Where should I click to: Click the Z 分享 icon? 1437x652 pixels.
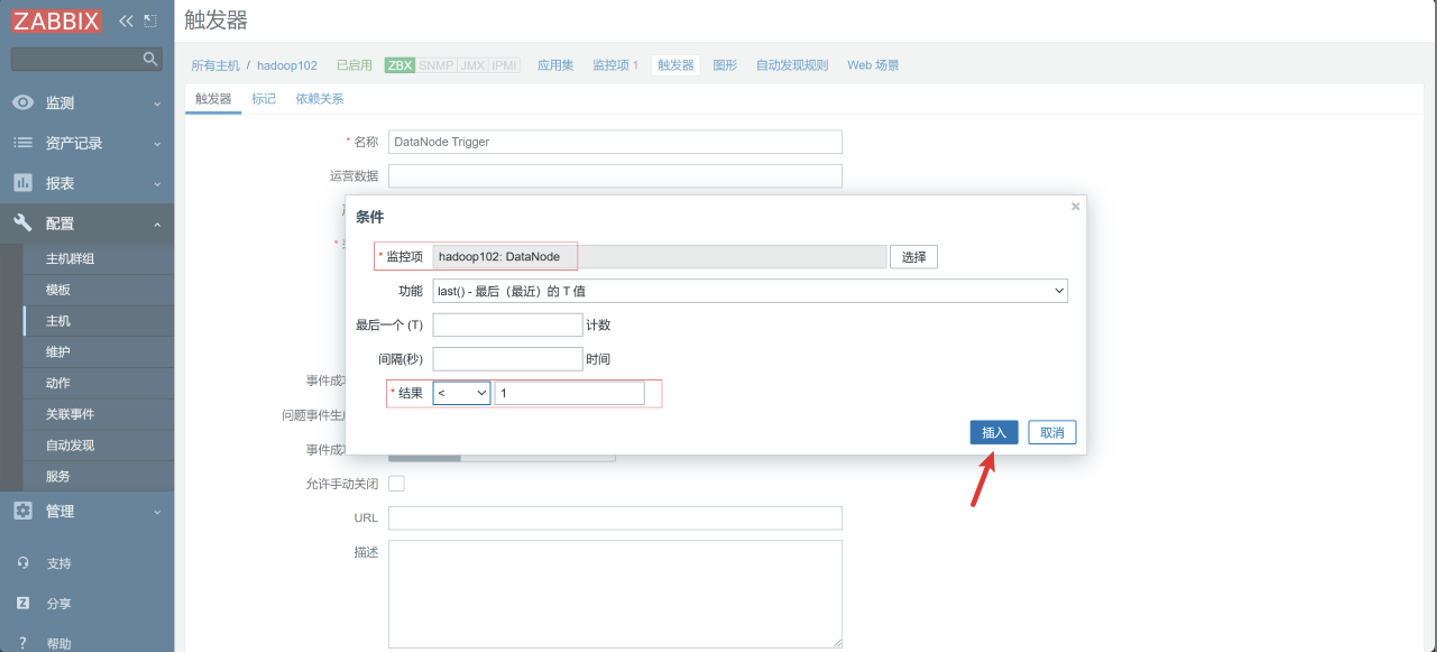23,603
